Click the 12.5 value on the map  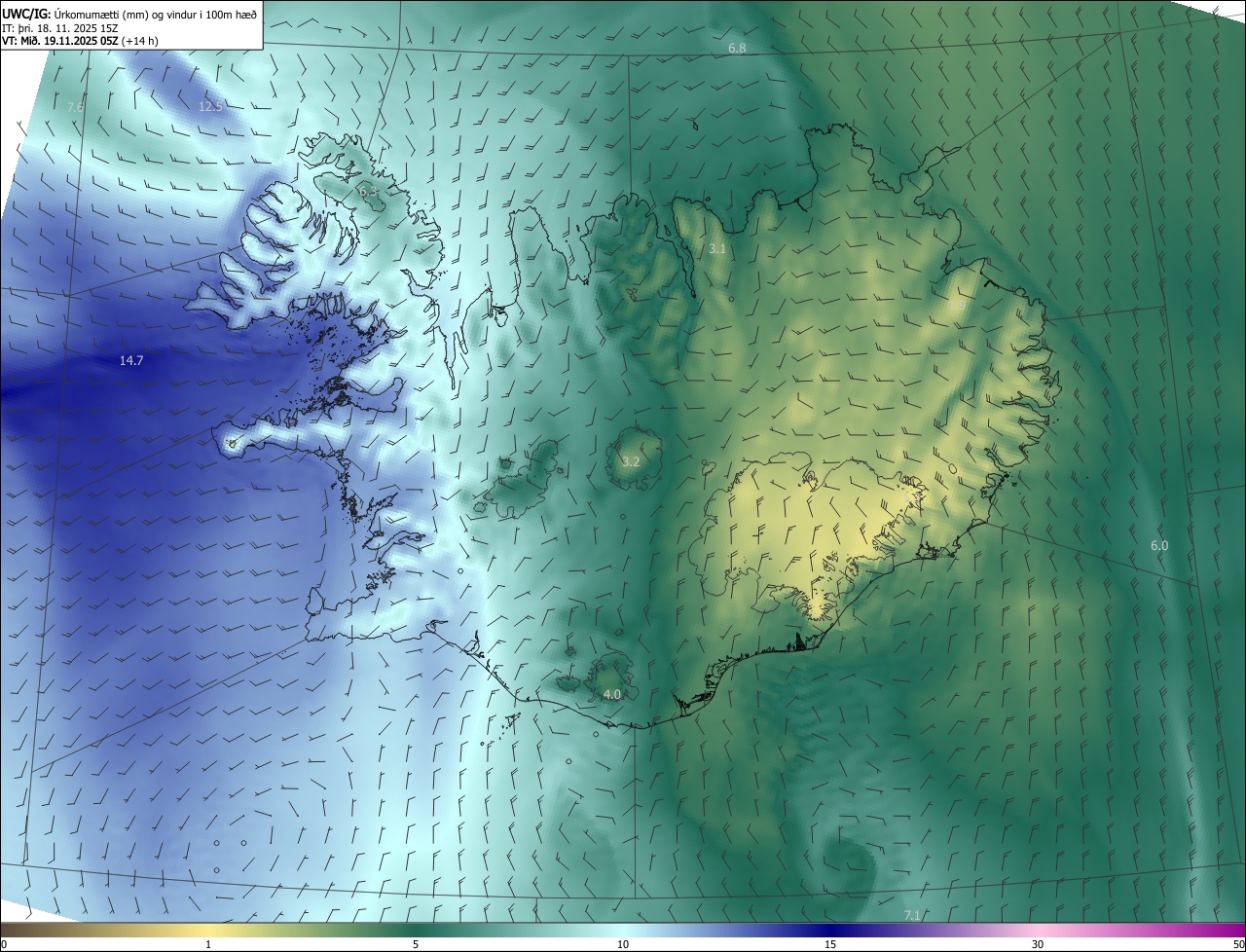210,106
